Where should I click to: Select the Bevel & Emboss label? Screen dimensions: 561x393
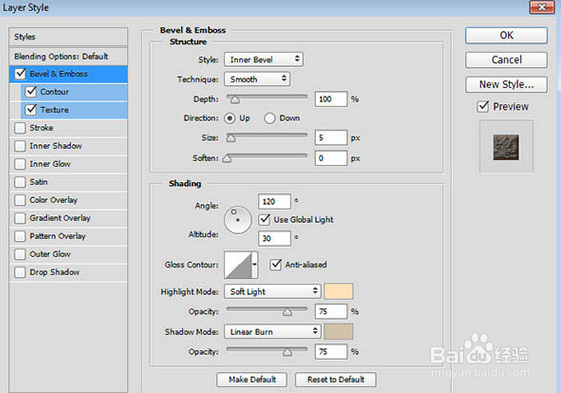59,74
